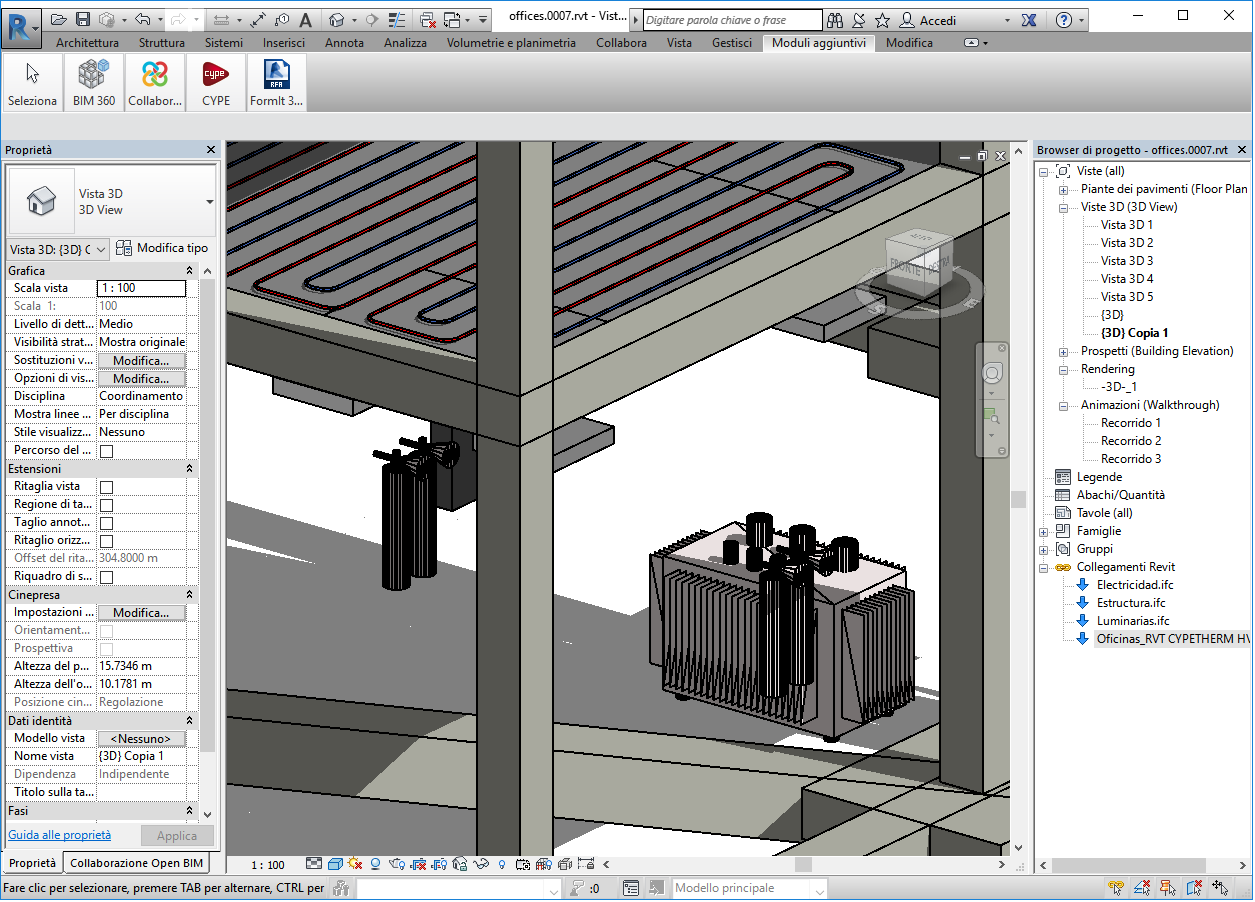
Task: Click the Modifica tipo button
Action: coord(162,248)
